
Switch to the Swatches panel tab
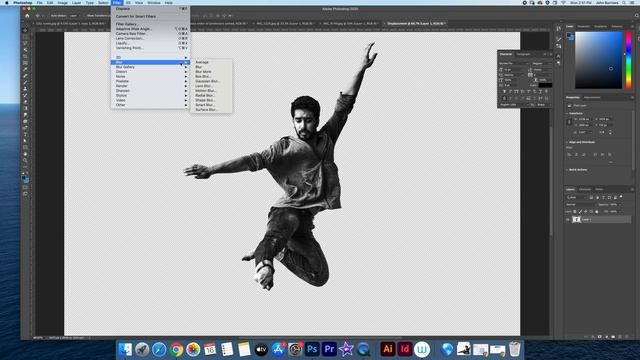point(583,27)
